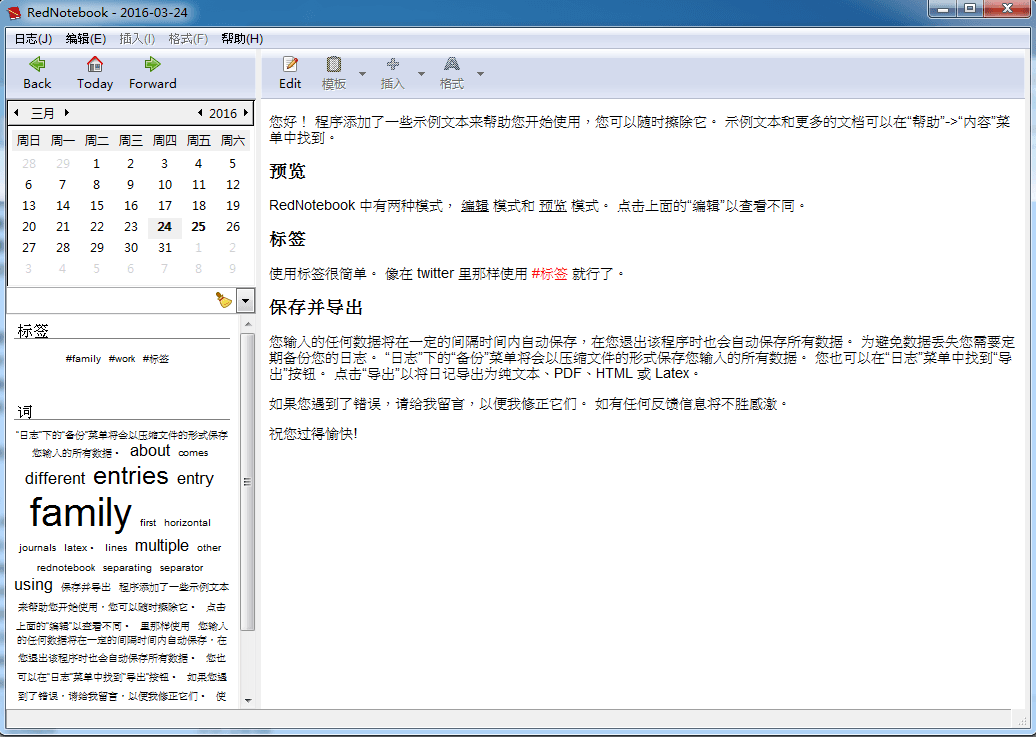Click the underlined 编辑 text in preview
This screenshot has width=1036, height=737.
[474, 206]
